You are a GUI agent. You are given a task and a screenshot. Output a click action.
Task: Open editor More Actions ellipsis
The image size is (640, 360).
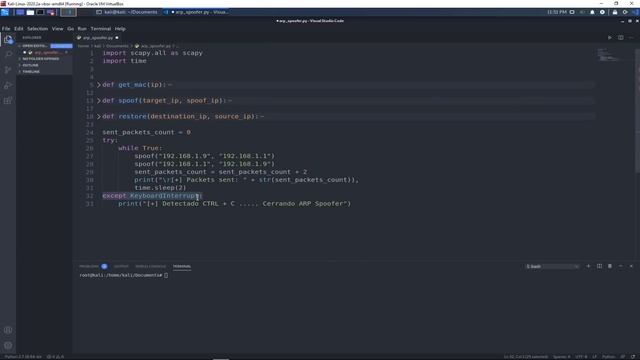click(x=631, y=38)
